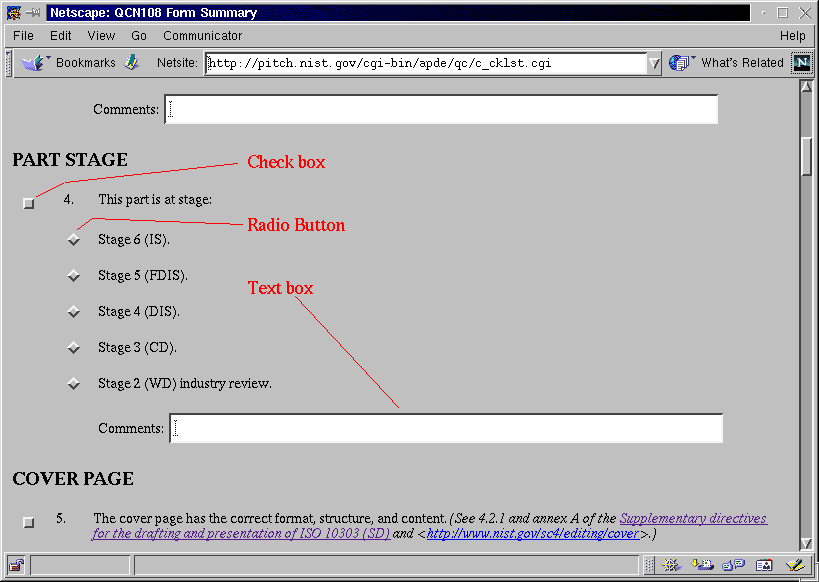
Task: Click the page proxy icon beside Netsite
Action: (x=132, y=63)
